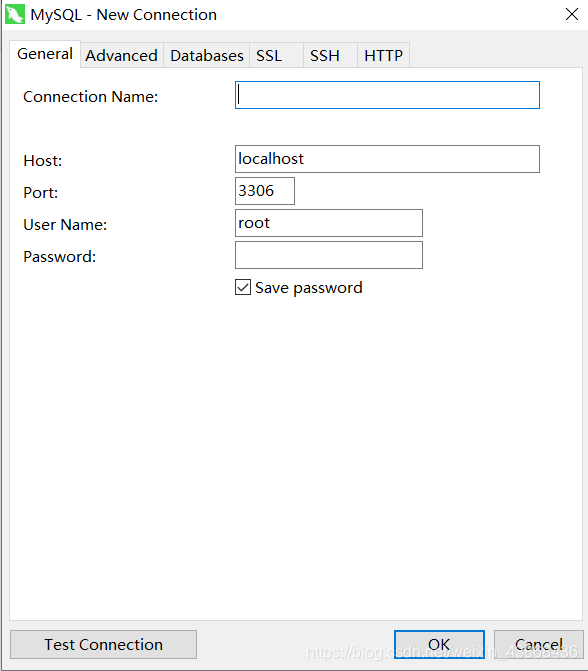
Task: Click the Port label
Action: (41, 193)
